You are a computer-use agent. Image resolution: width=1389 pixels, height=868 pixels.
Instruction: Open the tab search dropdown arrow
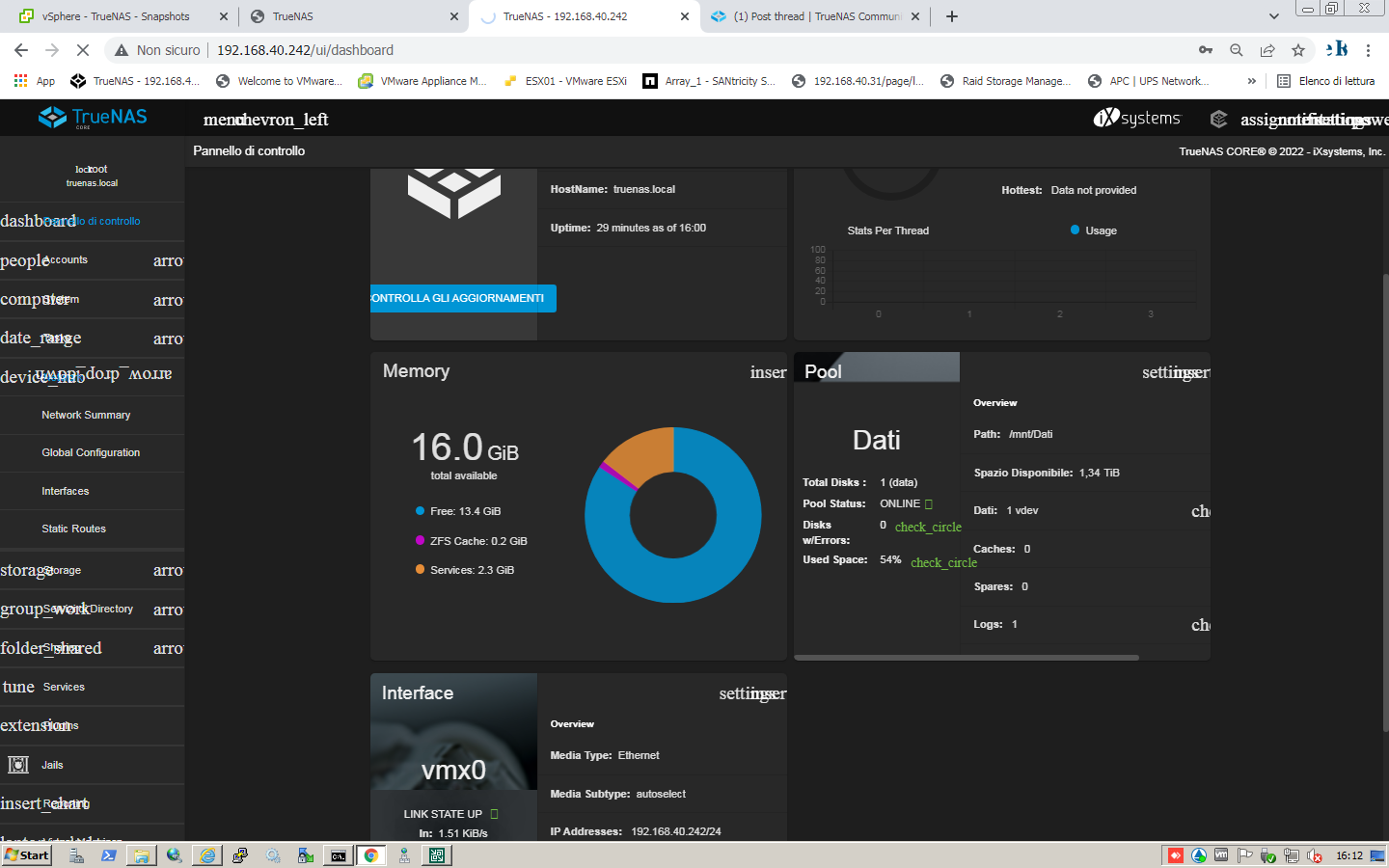pos(1273,16)
